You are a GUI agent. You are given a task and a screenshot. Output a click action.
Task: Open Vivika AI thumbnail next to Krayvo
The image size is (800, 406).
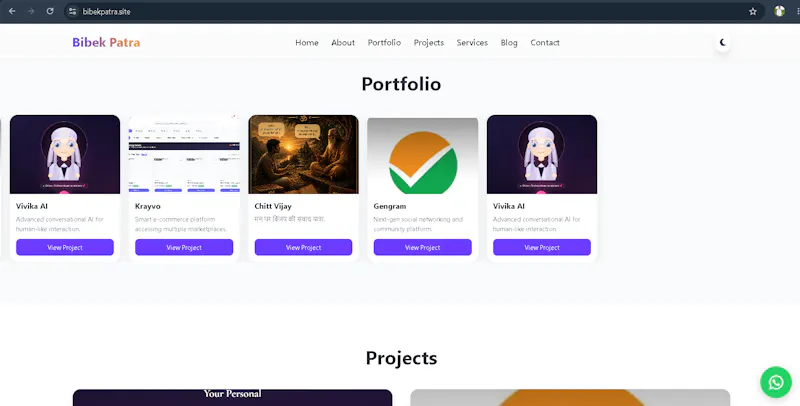point(65,154)
